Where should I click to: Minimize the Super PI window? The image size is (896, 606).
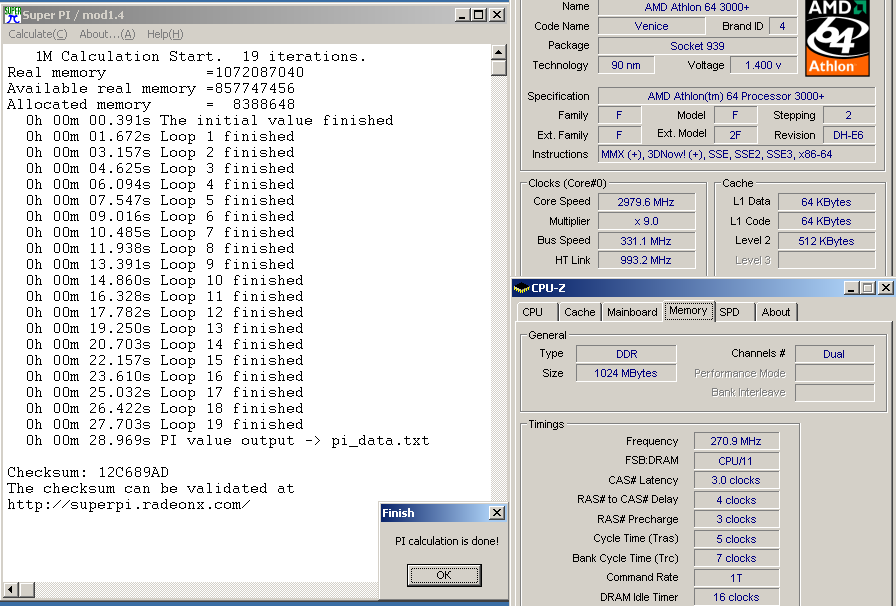(462, 15)
